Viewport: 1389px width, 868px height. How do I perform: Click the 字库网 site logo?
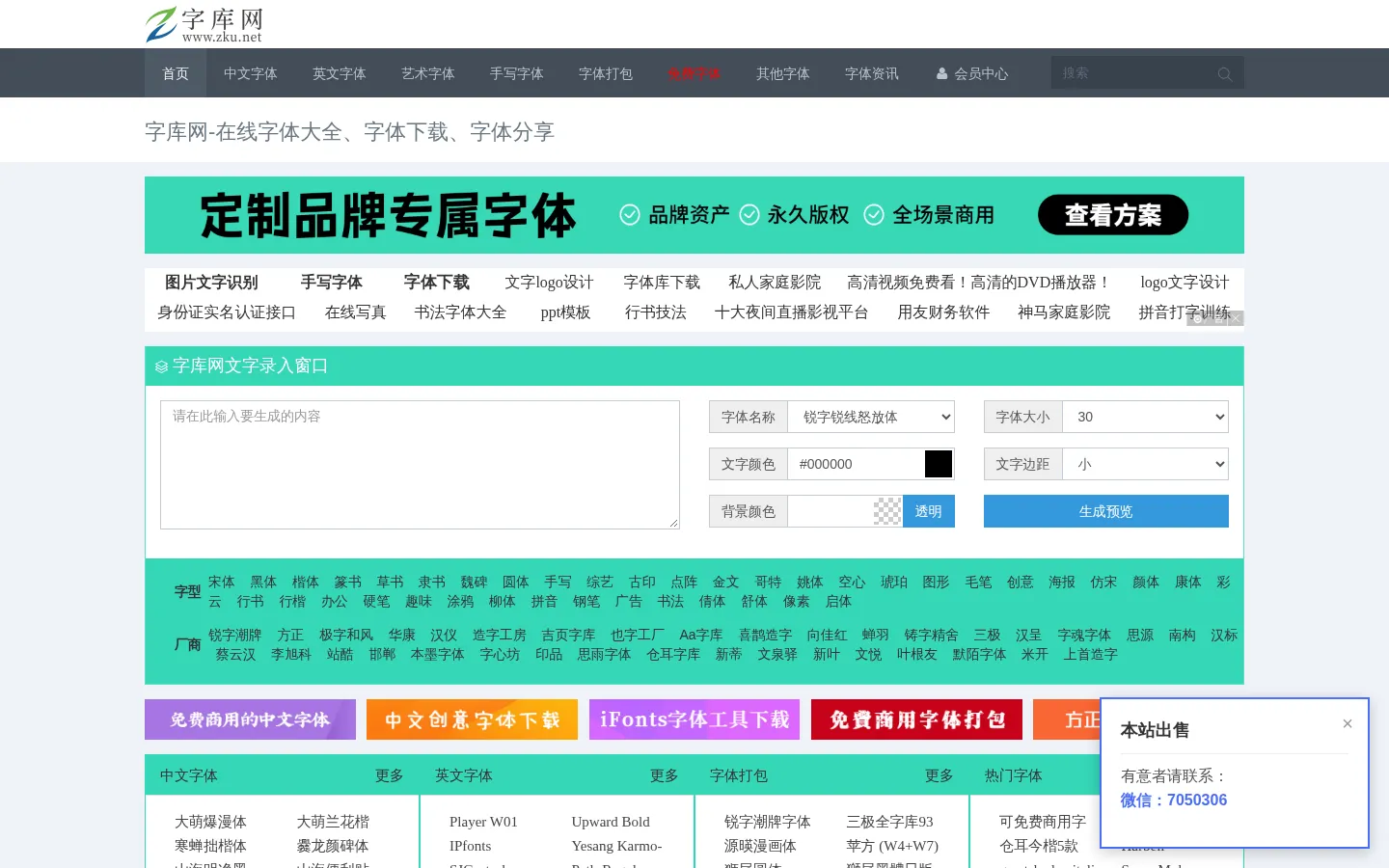tap(204, 25)
